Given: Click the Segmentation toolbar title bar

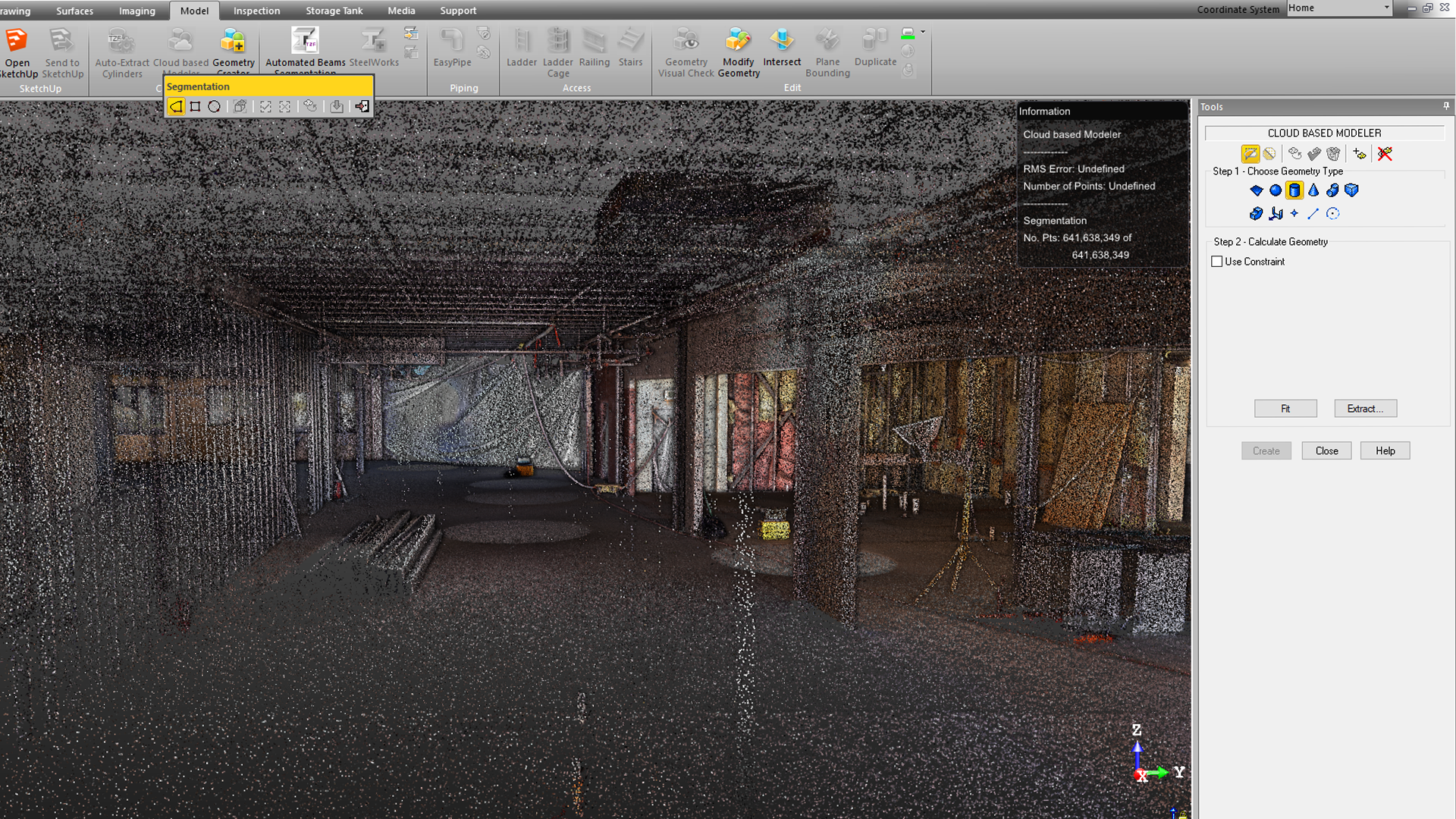Looking at the screenshot, I should [268, 86].
